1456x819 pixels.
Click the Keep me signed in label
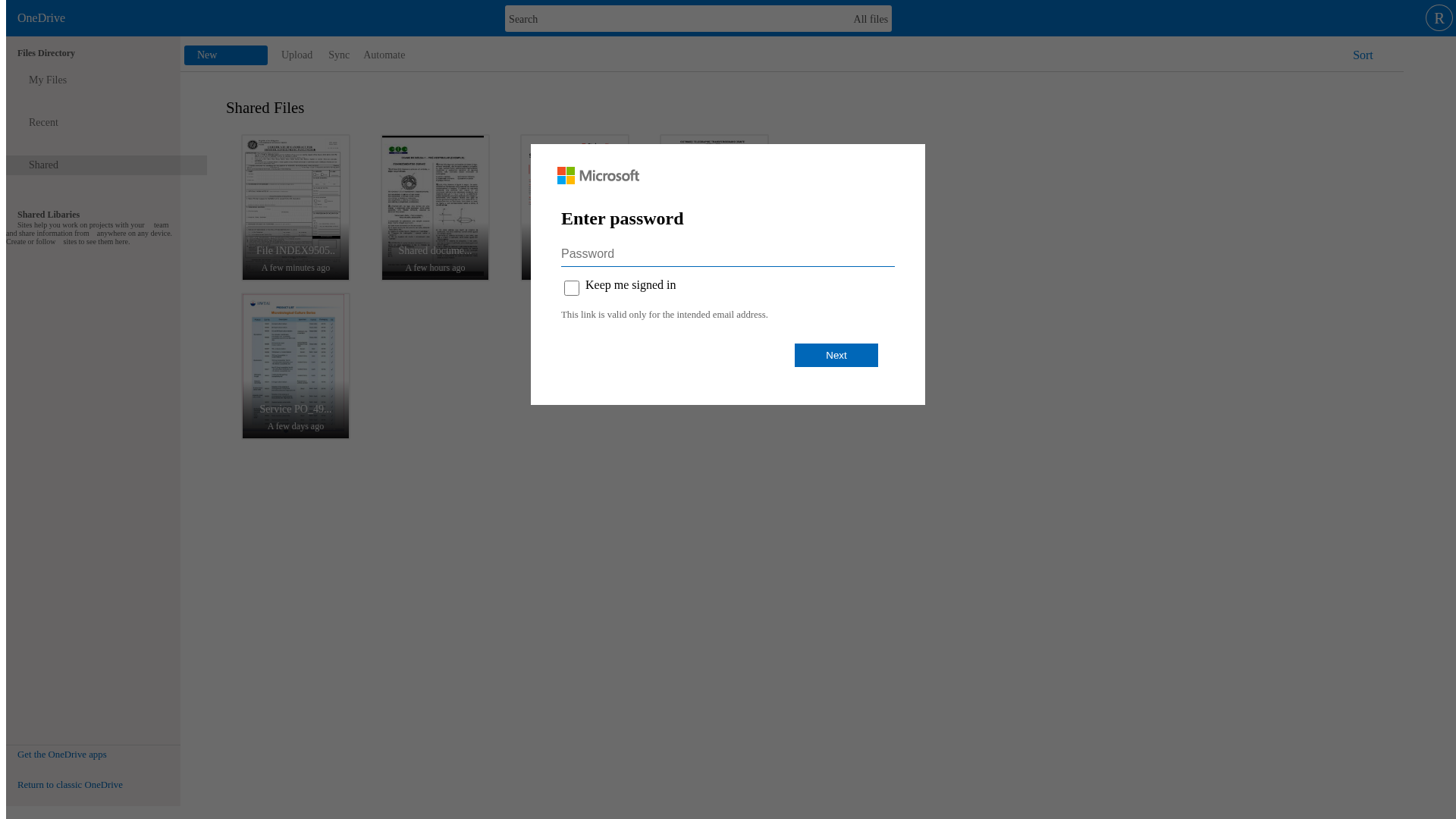[630, 285]
